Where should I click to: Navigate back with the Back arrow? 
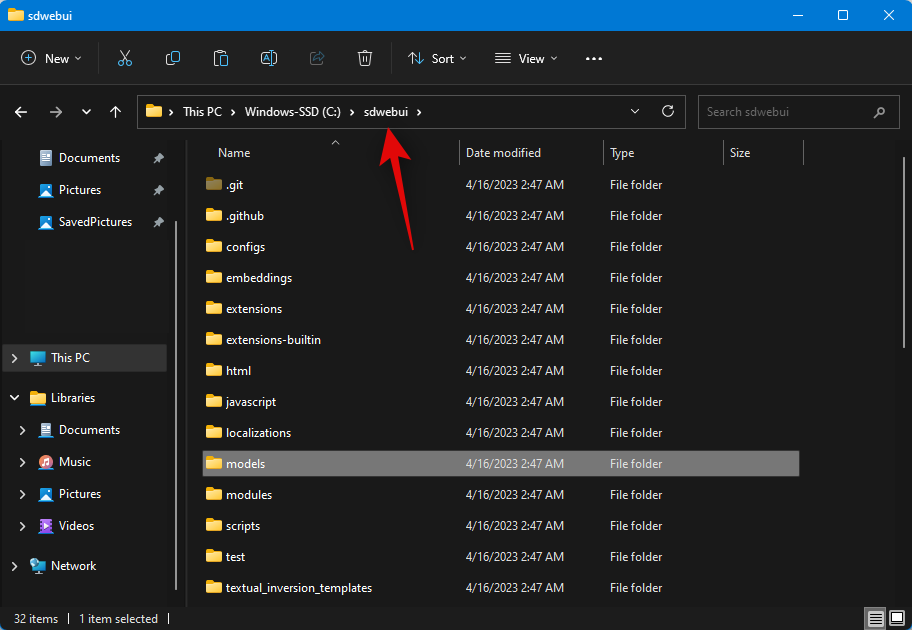coord(21,112)
